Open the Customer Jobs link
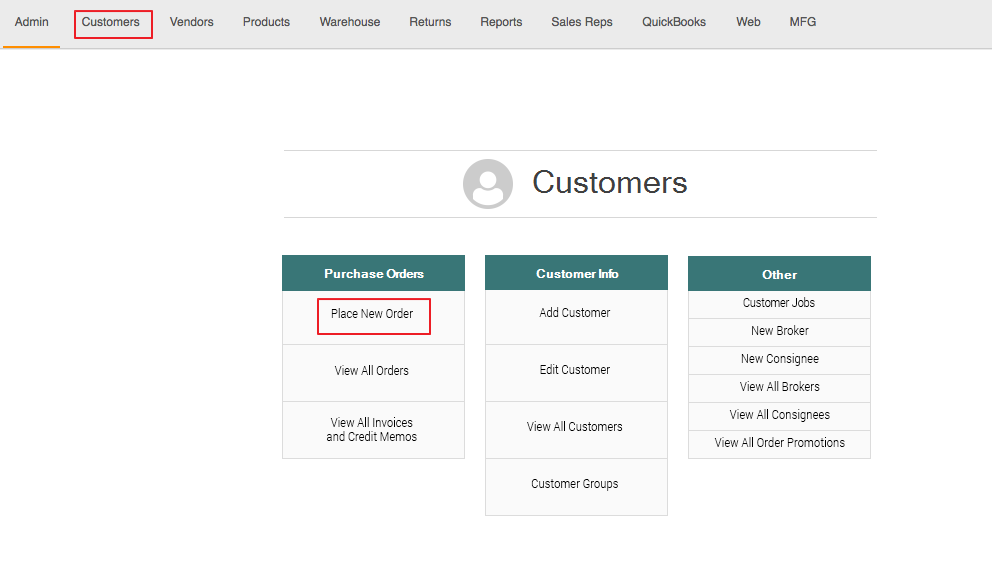Screen dimensions: 992x584 779,303
